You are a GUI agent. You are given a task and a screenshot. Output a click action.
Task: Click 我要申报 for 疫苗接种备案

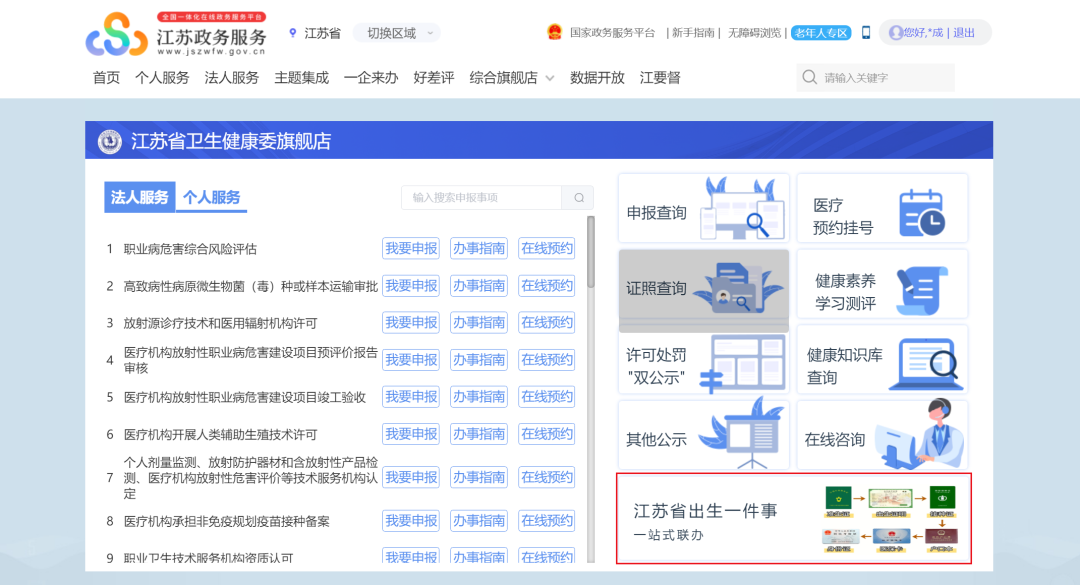pos(411,521)
